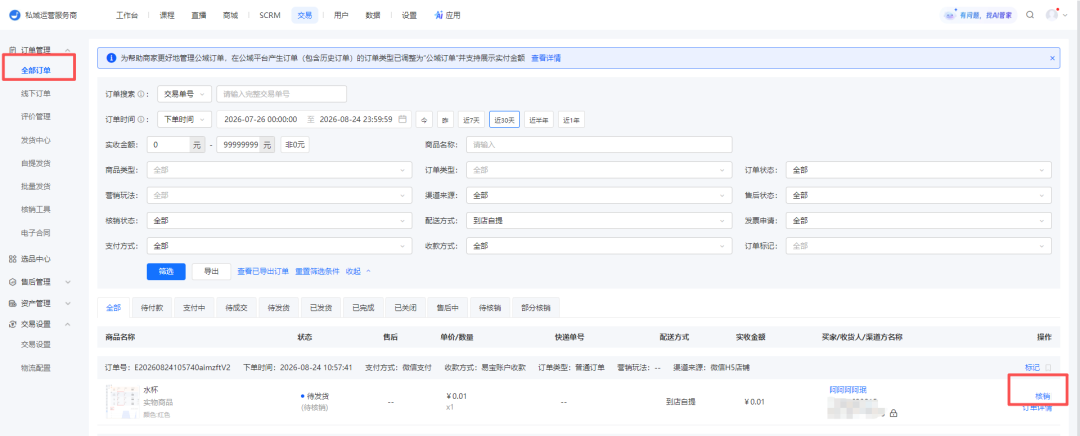Open the 查看已导出订单 link
This screenshot has width=1080, height=436.
pos(263,271)
